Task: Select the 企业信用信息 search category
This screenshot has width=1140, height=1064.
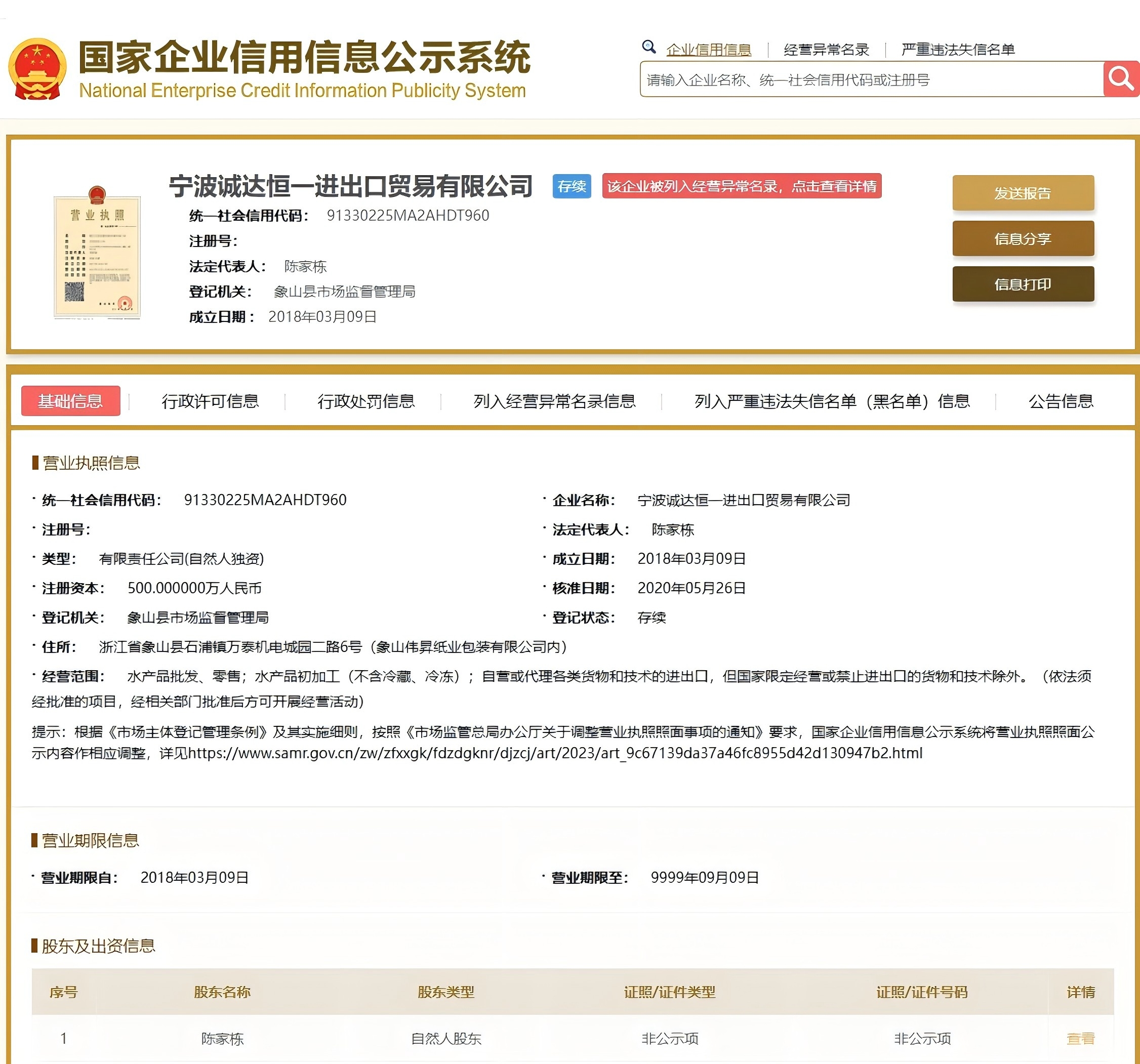Action: pos(708,50)
